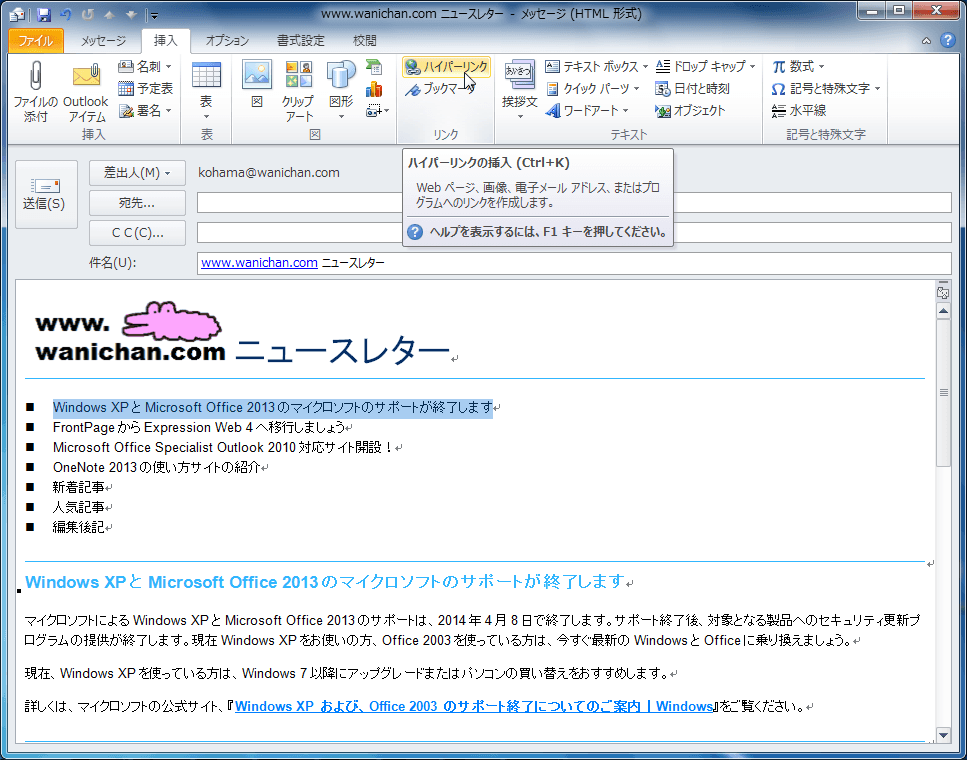Viewport: 967px width, 760px height.
Task: Click in the To recipients field
Action: tap(574, 202)
